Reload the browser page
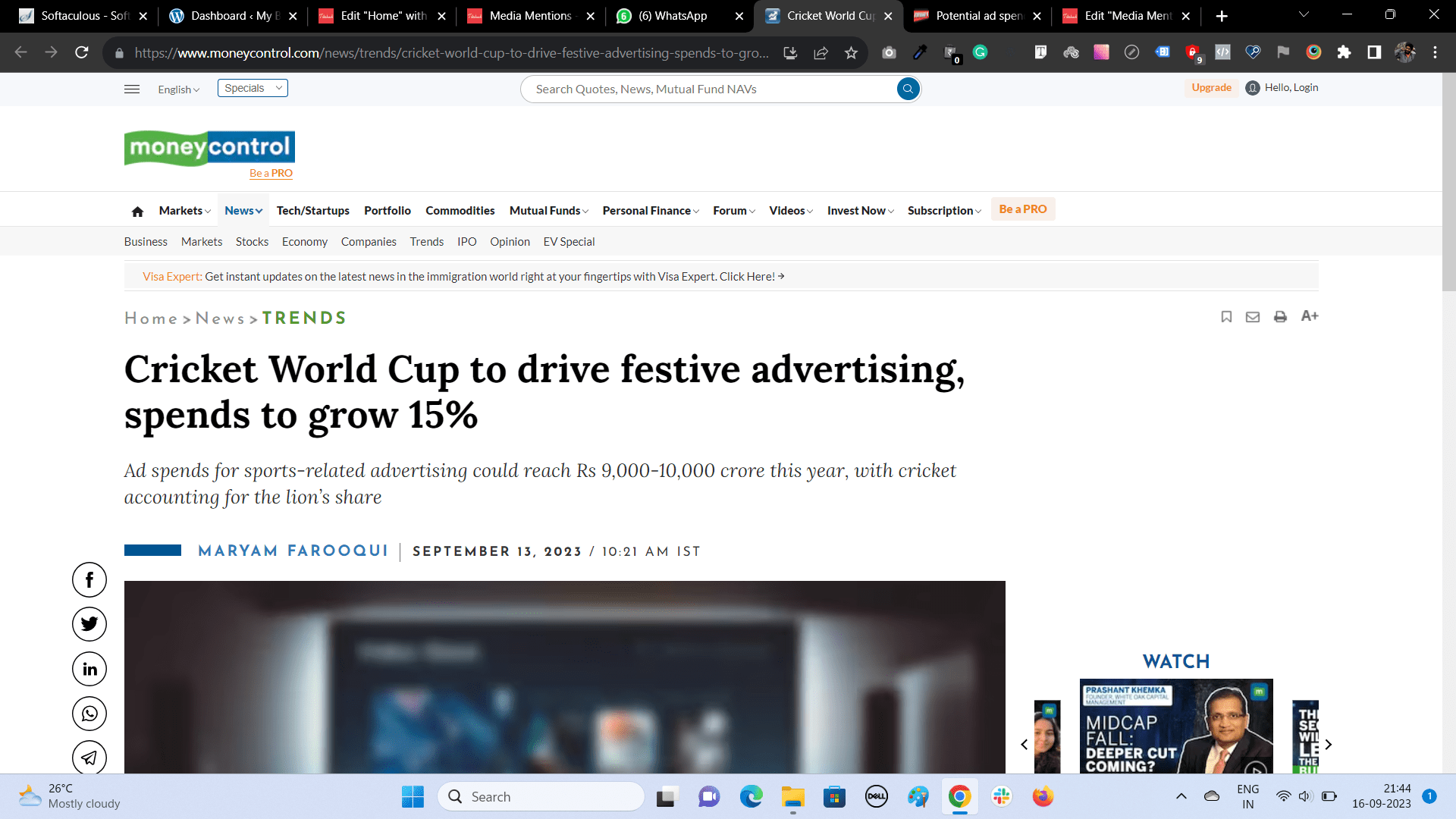Viewport: 1456px width, 819px height. [x=82, y=52]
